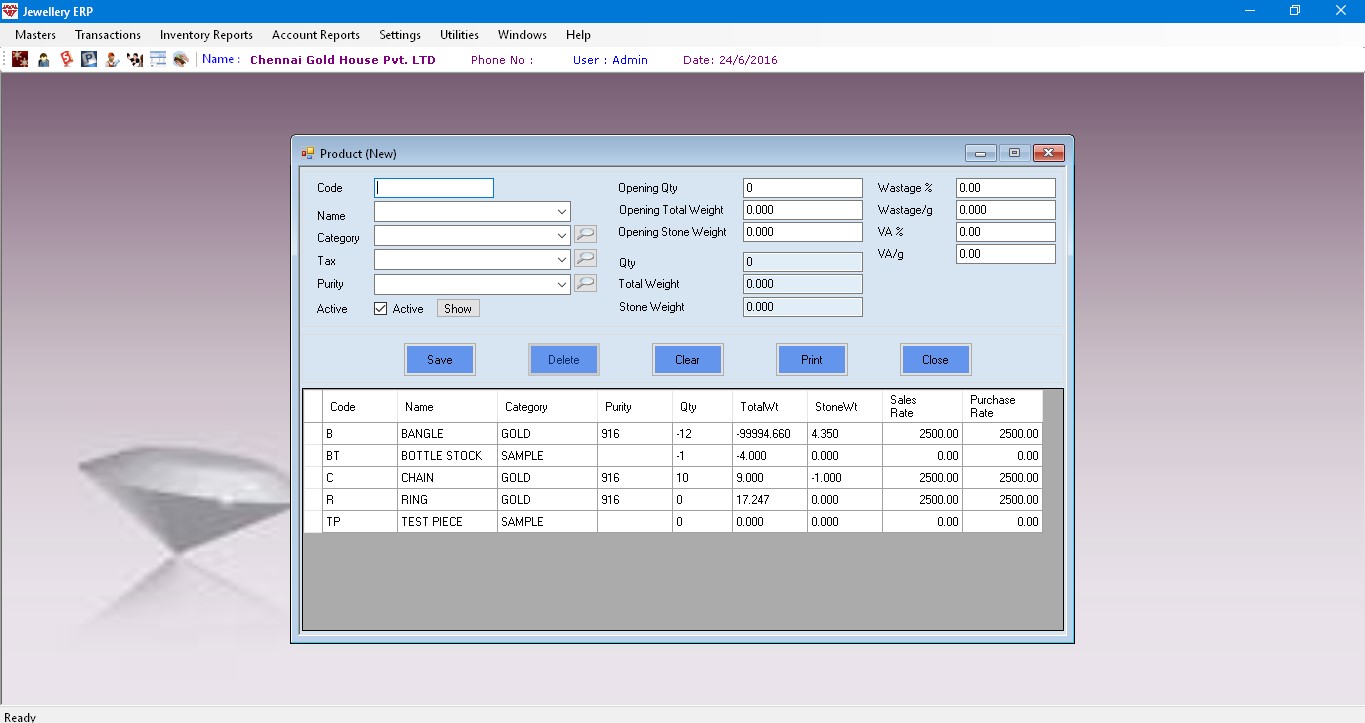The image size is (1365, 723).
Task: Click the Wastage % field
Action: point(1006,188)
